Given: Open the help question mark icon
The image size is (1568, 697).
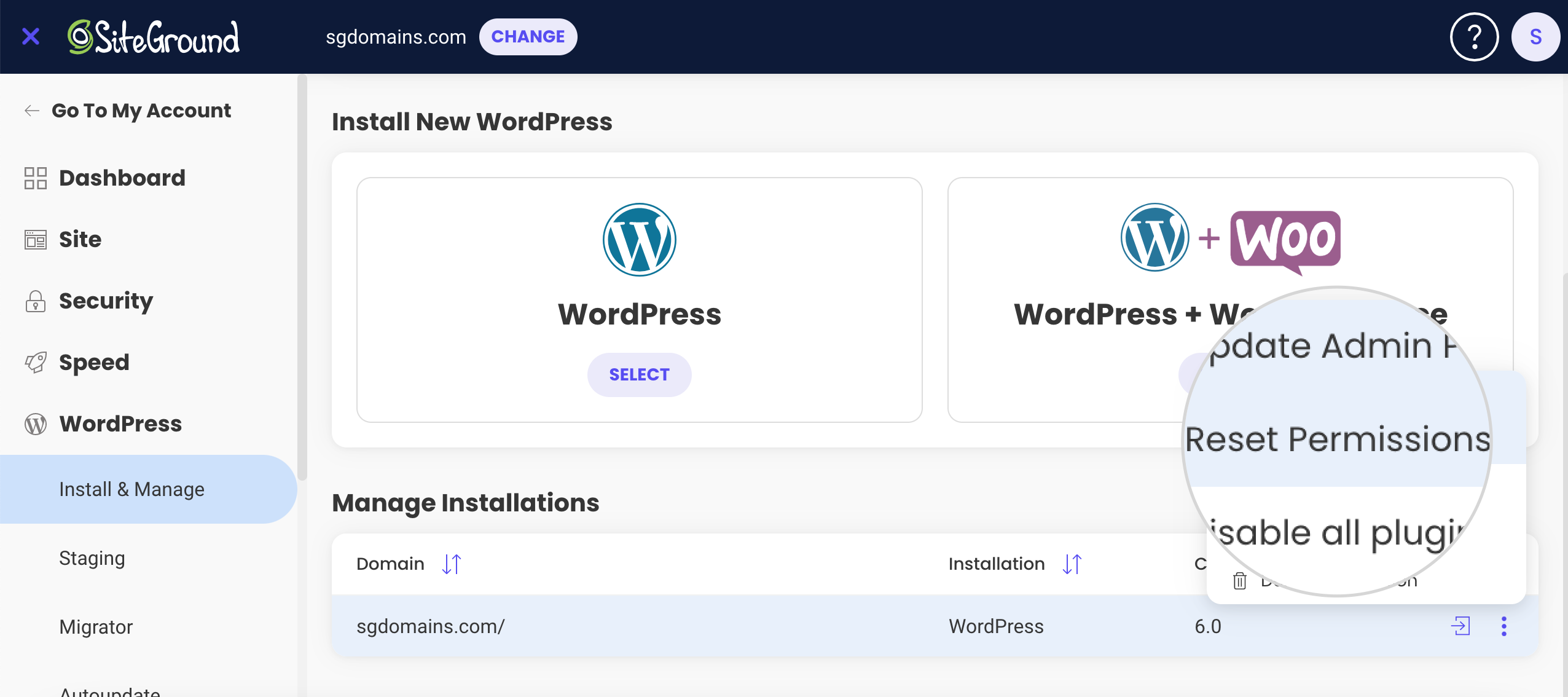Looking at the screenshot, I should pyautogui.click(x=1474, y=37).
